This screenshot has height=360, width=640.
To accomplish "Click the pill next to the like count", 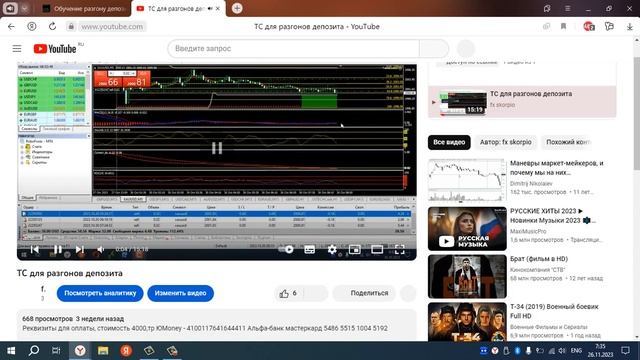I will point(316,293).
